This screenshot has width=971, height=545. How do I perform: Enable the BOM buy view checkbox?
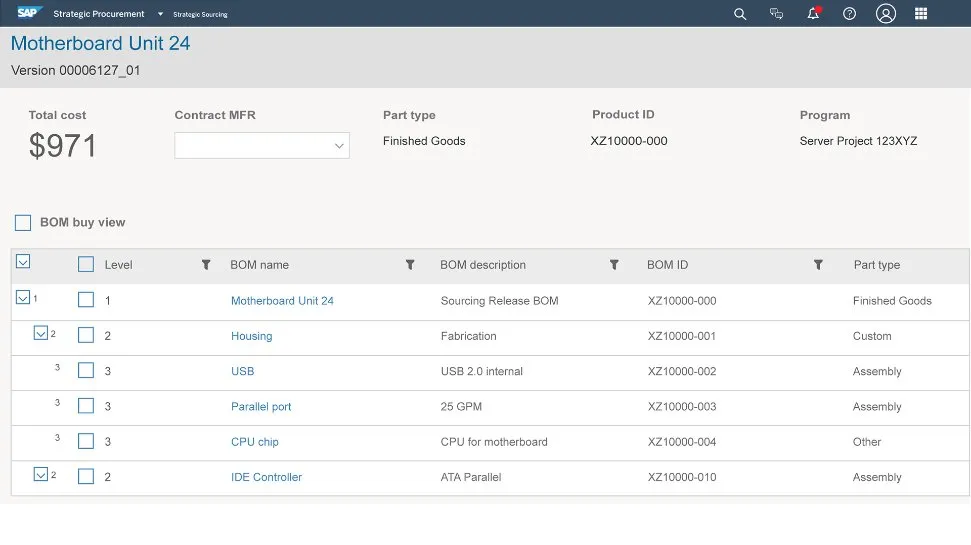coord(23,223)
